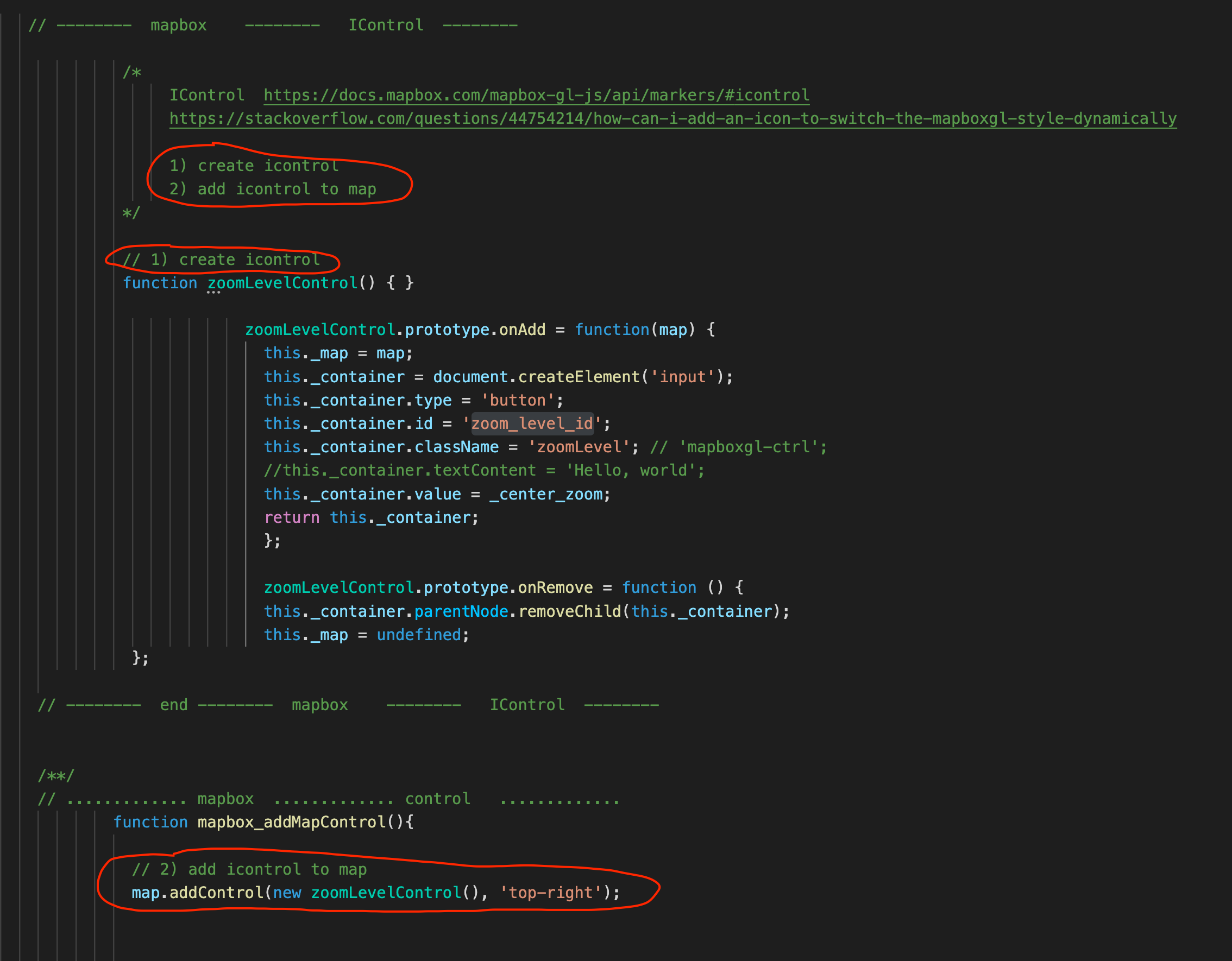Open the stackoverflow.com questions link

click(x=672, y=118)
